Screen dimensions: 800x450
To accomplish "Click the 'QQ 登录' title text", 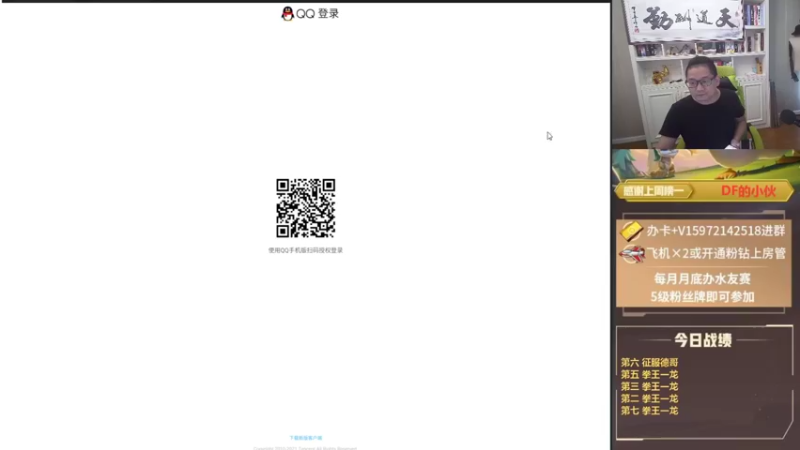I will pyautogui.click(x=317, y=14).
